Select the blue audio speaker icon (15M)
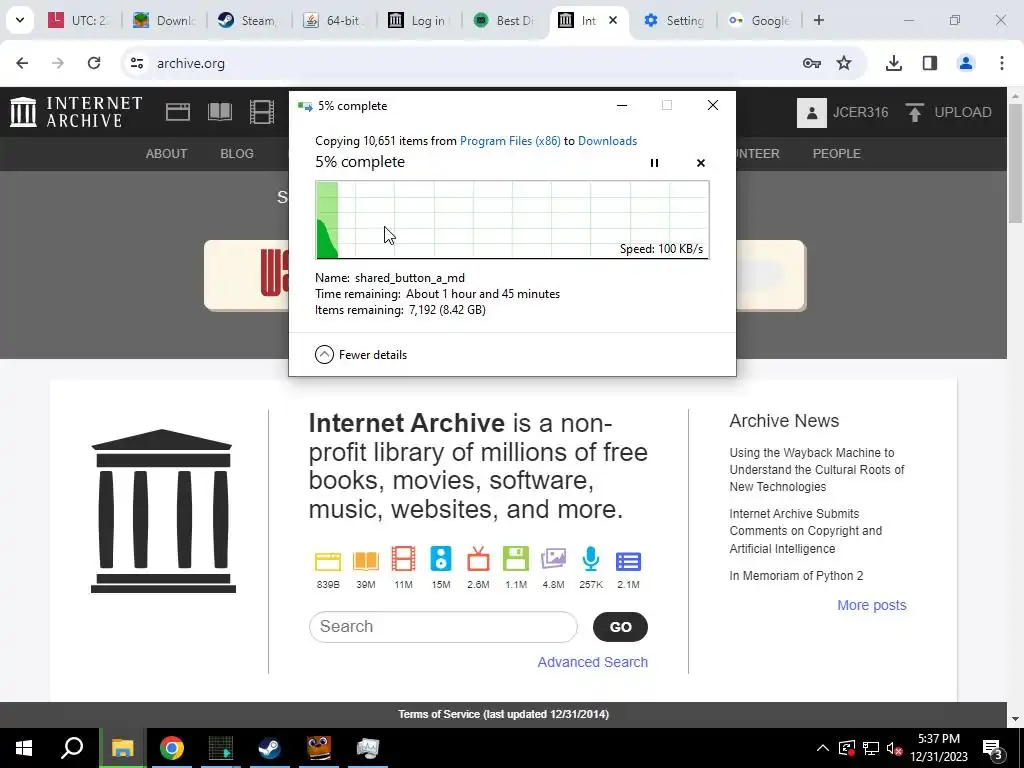This screenshot has width=1024, height=768. 441,560
